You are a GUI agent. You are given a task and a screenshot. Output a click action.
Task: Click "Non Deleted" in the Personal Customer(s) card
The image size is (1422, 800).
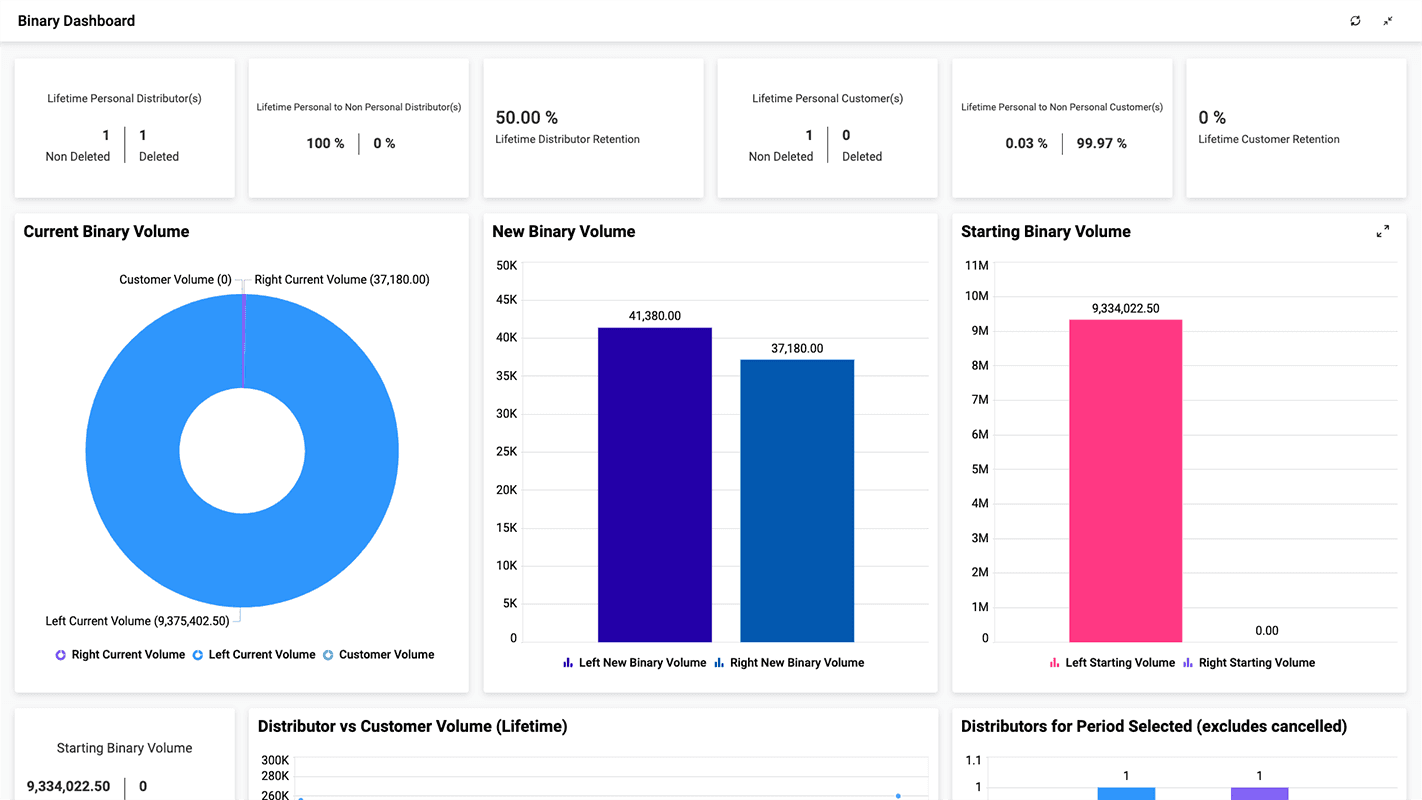(x=781, y=157)
